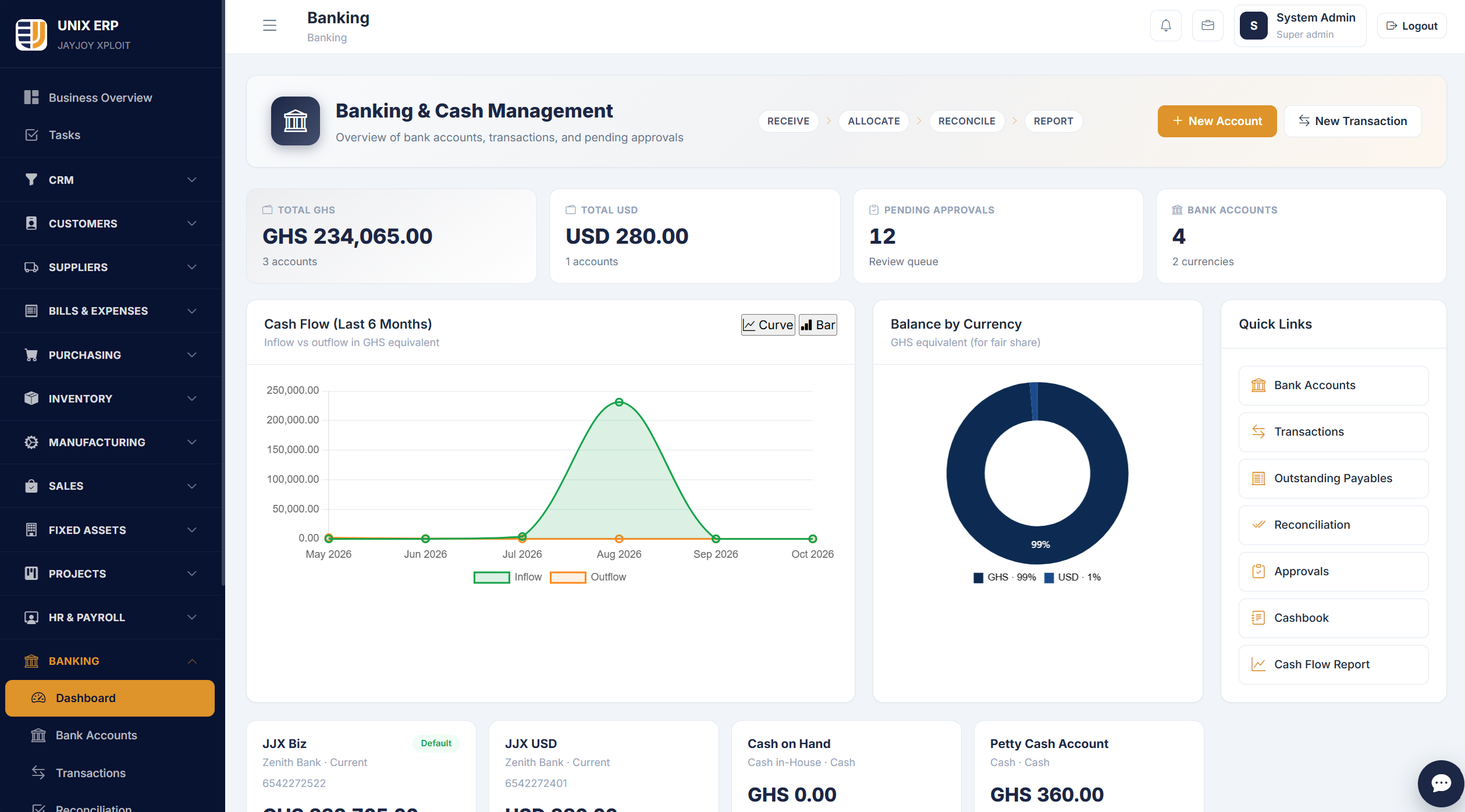Open the notifications bell icon
The height and width of the screenshot is (812, 1465).
pyautogui.click(x=1165, y=26)
